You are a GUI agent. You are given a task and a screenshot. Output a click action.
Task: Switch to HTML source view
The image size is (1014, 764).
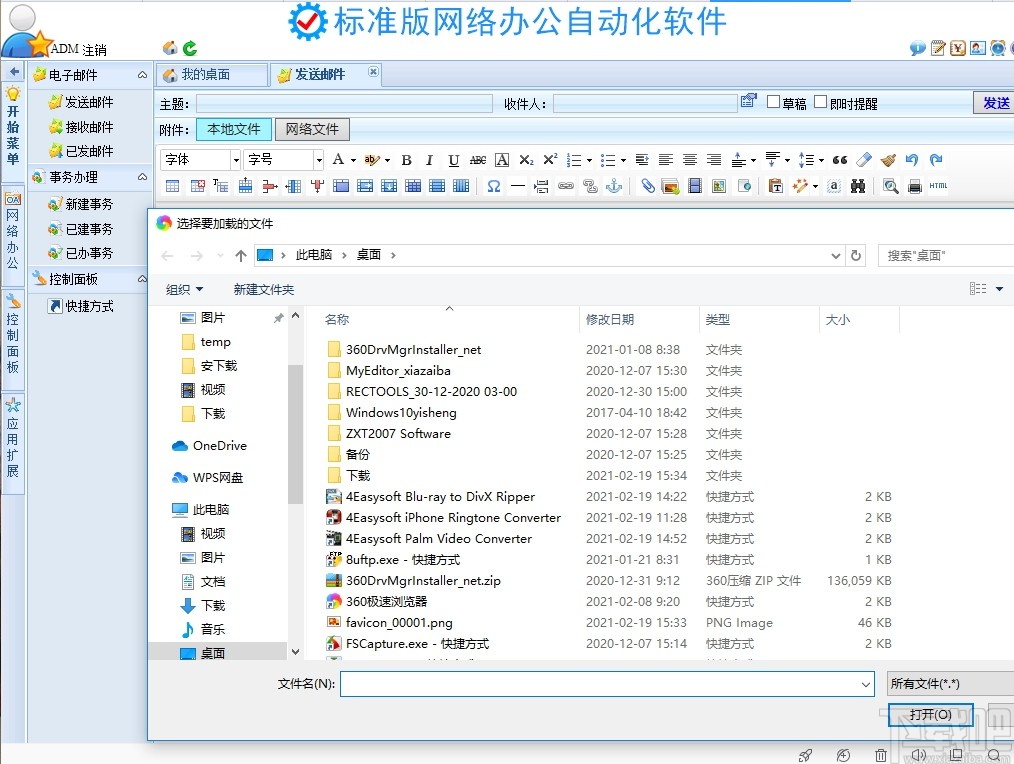(938, 185)
